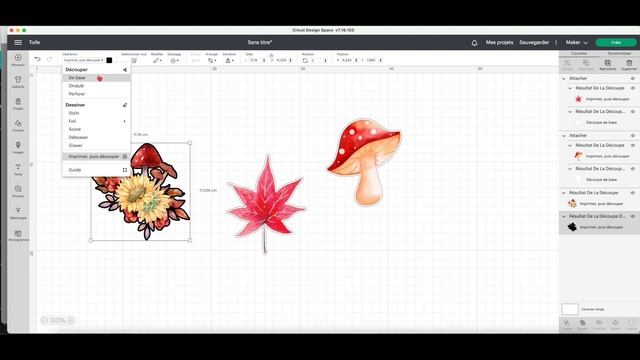The image size is (640, 360).
Task: Toggle visibility of second Attacher group
Action: (x=633, y=136)
